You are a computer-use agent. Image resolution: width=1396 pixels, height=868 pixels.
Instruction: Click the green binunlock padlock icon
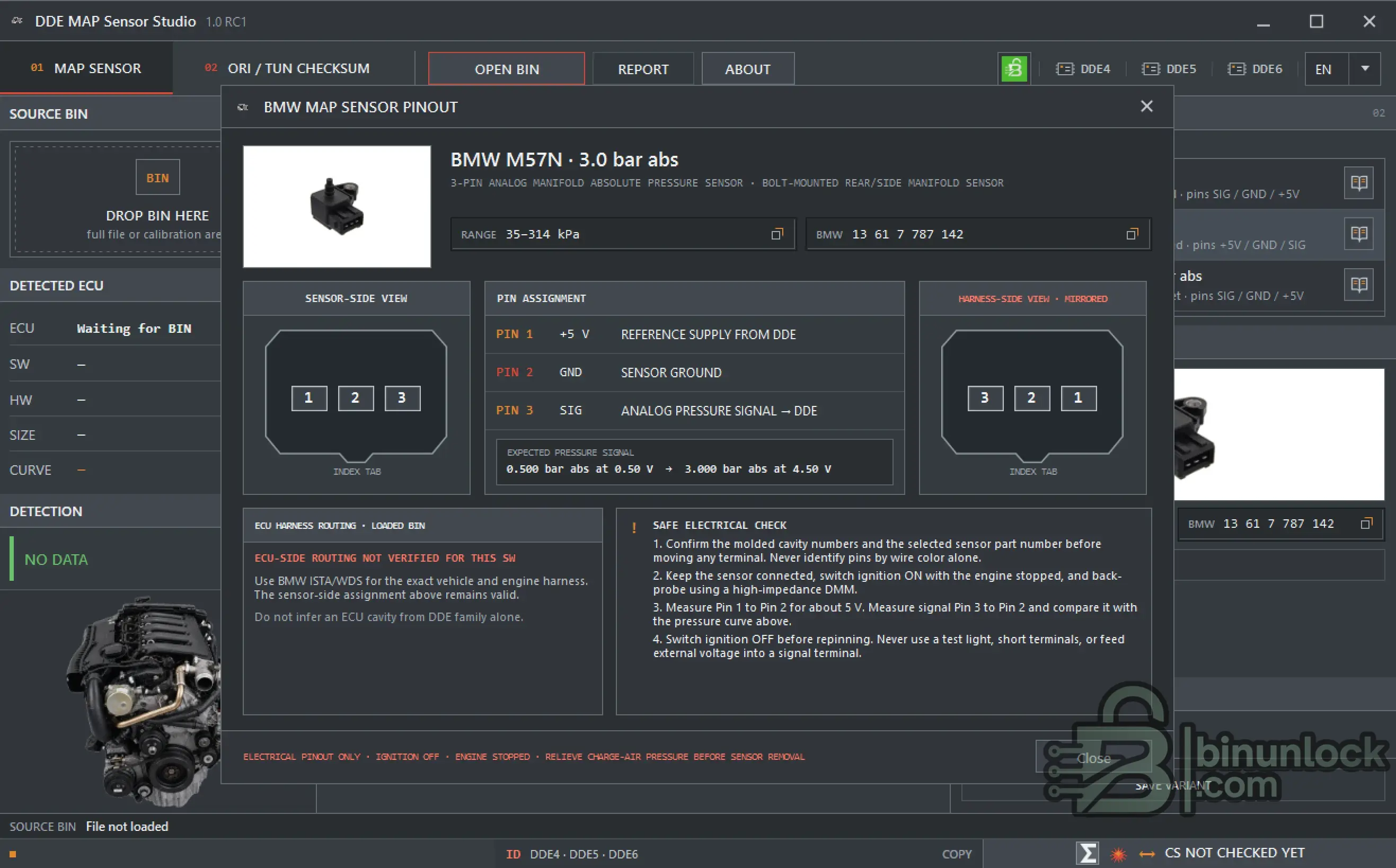click(1014, 69)
